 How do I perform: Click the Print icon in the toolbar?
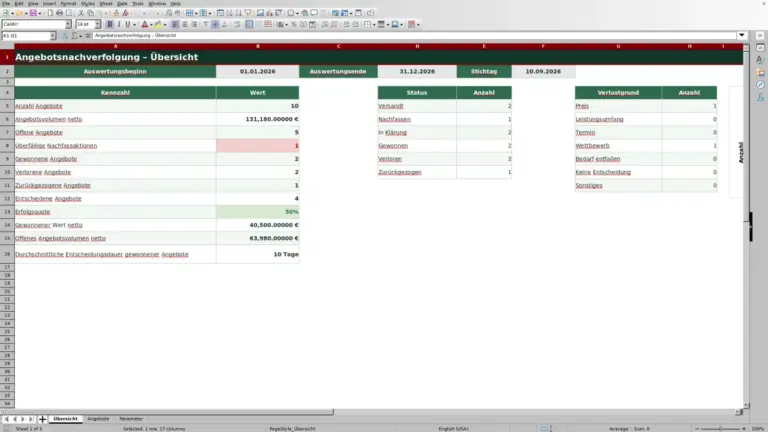tap(59, 13)
